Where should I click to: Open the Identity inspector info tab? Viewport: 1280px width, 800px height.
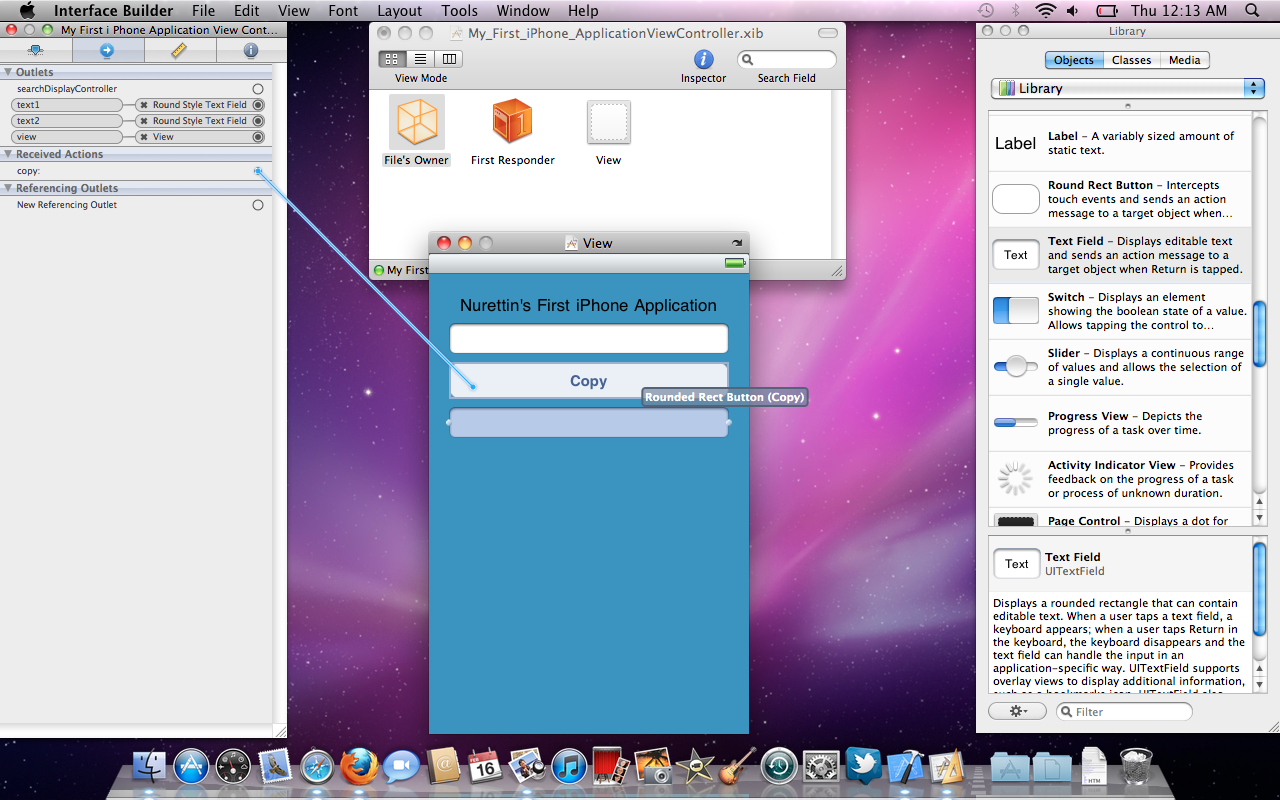point(250,50)
